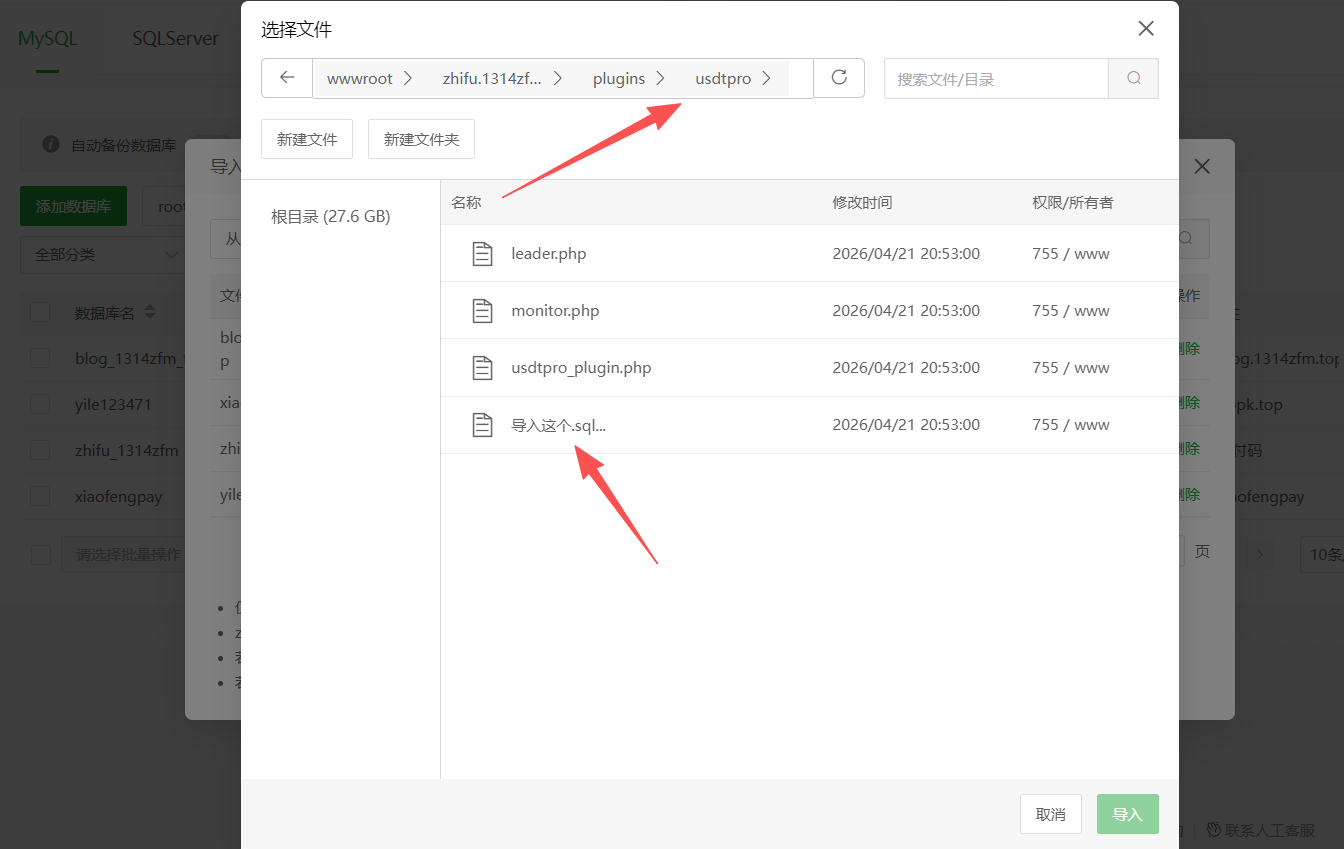This screenshot has width=1344, height=849.
Task: Open the 全部分类 category dropdown
Action: [103, 255]
